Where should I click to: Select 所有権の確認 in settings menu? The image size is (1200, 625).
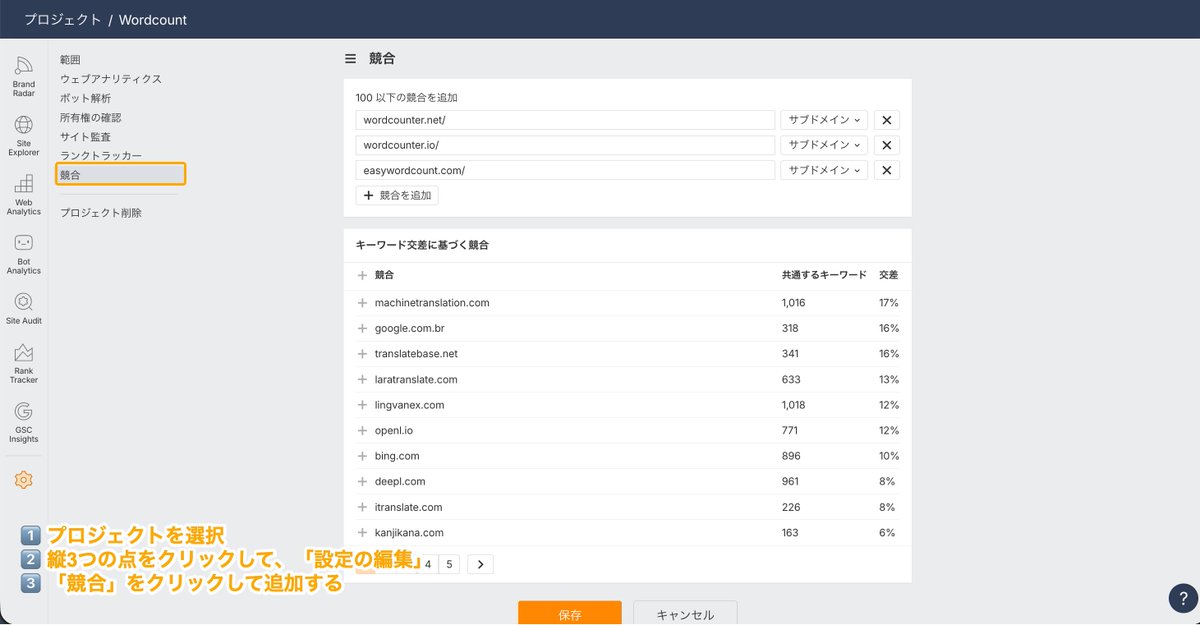(91, 117)
